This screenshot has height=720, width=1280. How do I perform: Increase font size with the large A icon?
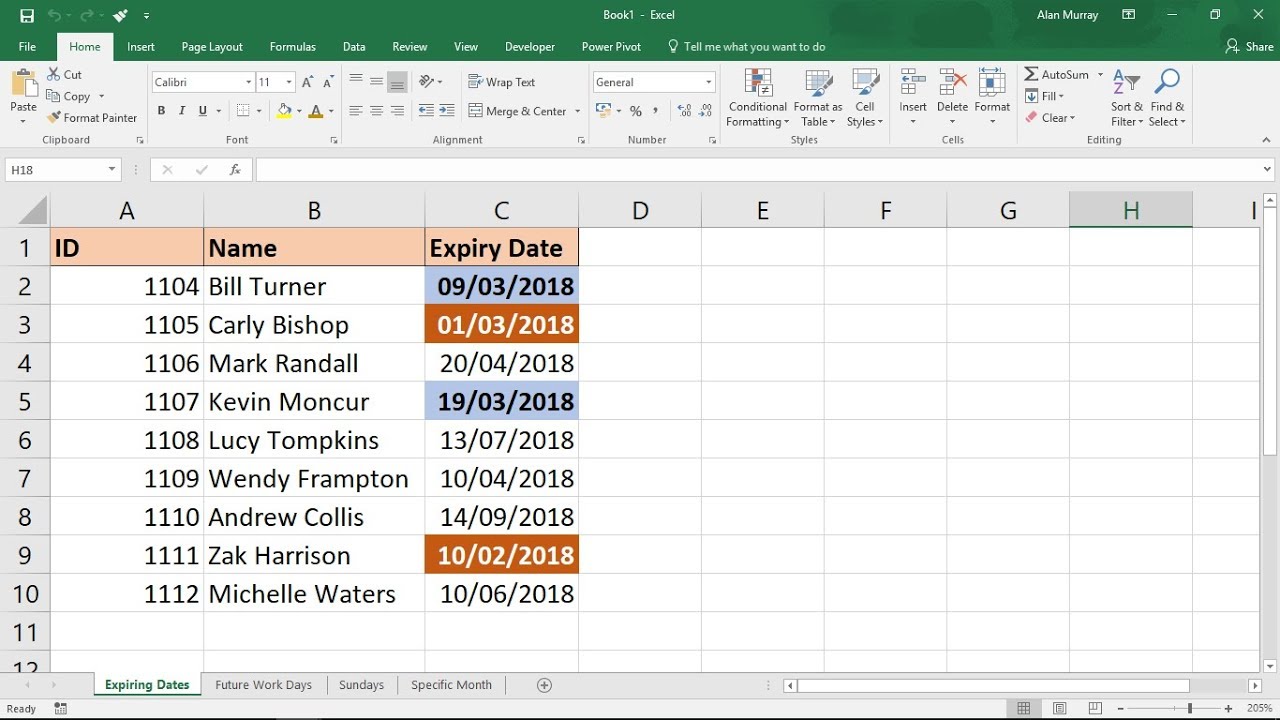[x=308, y=82]
